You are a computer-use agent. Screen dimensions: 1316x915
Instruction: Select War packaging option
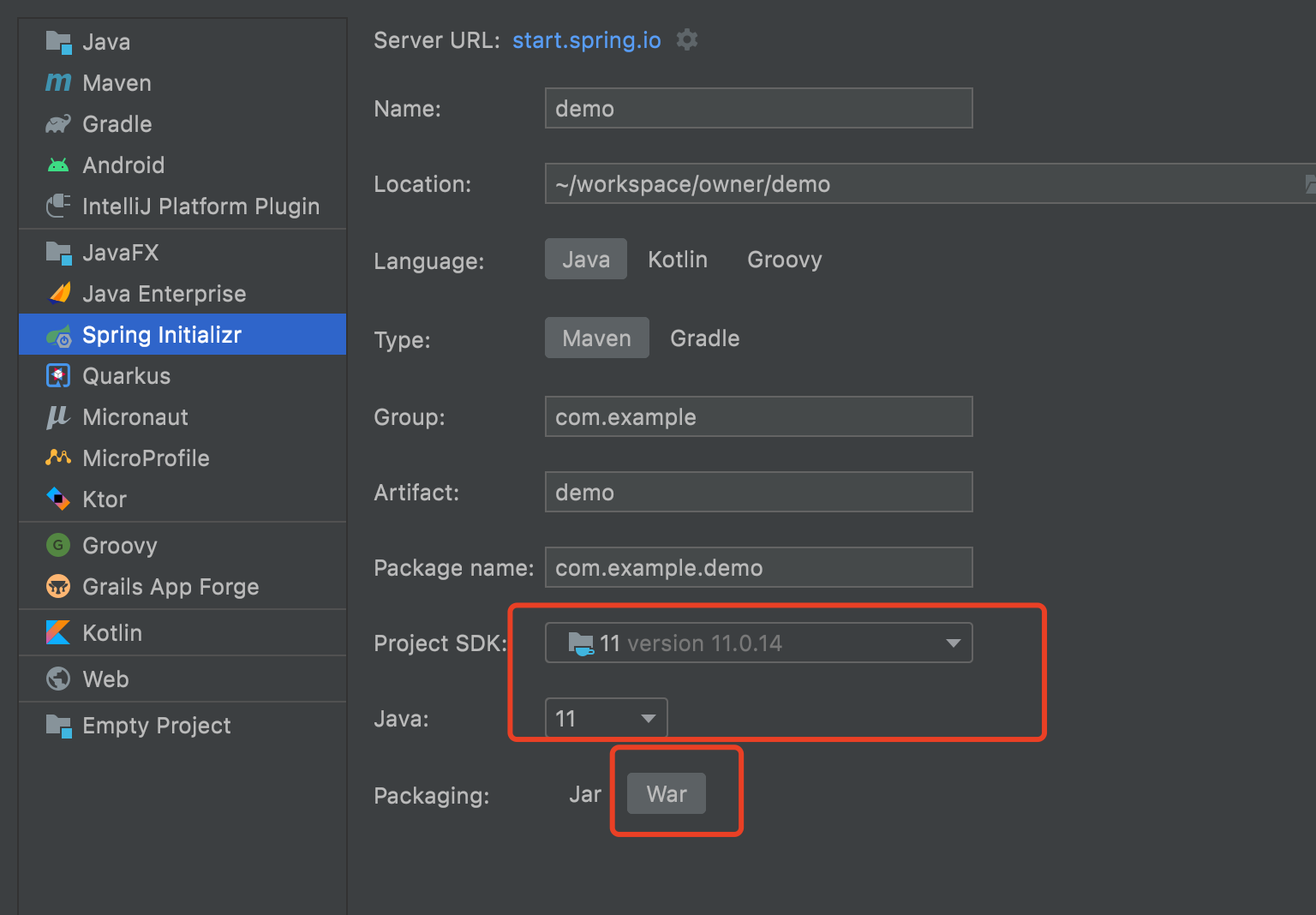(667, 794)
